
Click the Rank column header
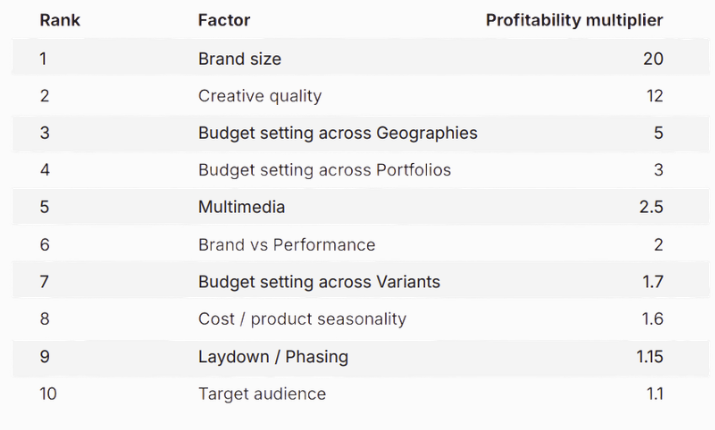[60, 20]
